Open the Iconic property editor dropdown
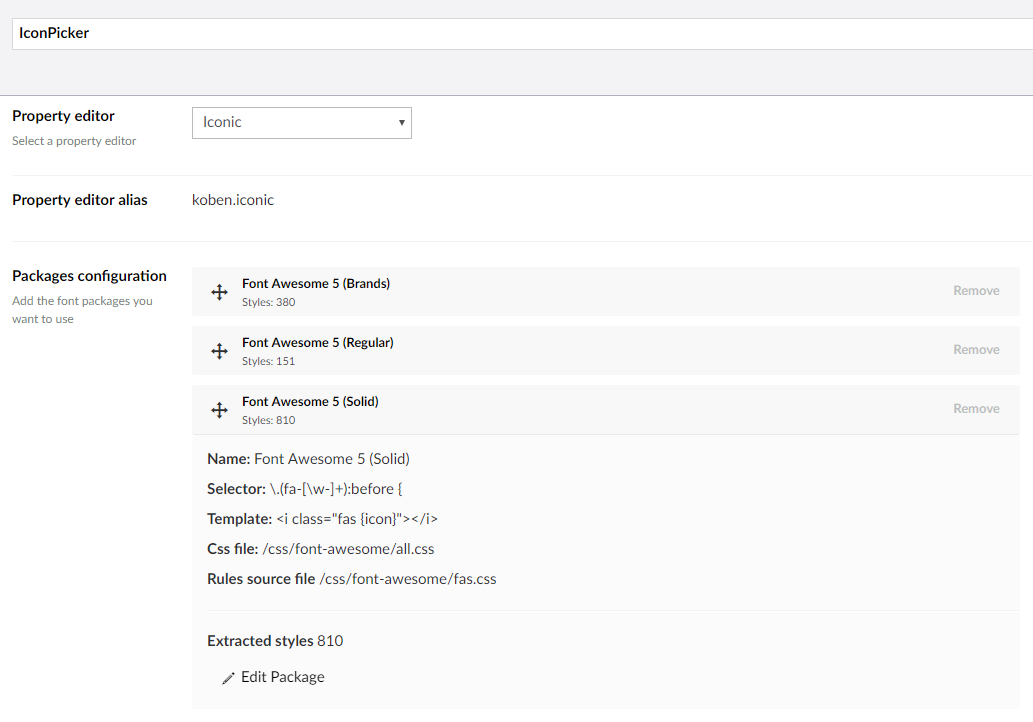Screen dimensions: 1033x722 pos(302,123)
